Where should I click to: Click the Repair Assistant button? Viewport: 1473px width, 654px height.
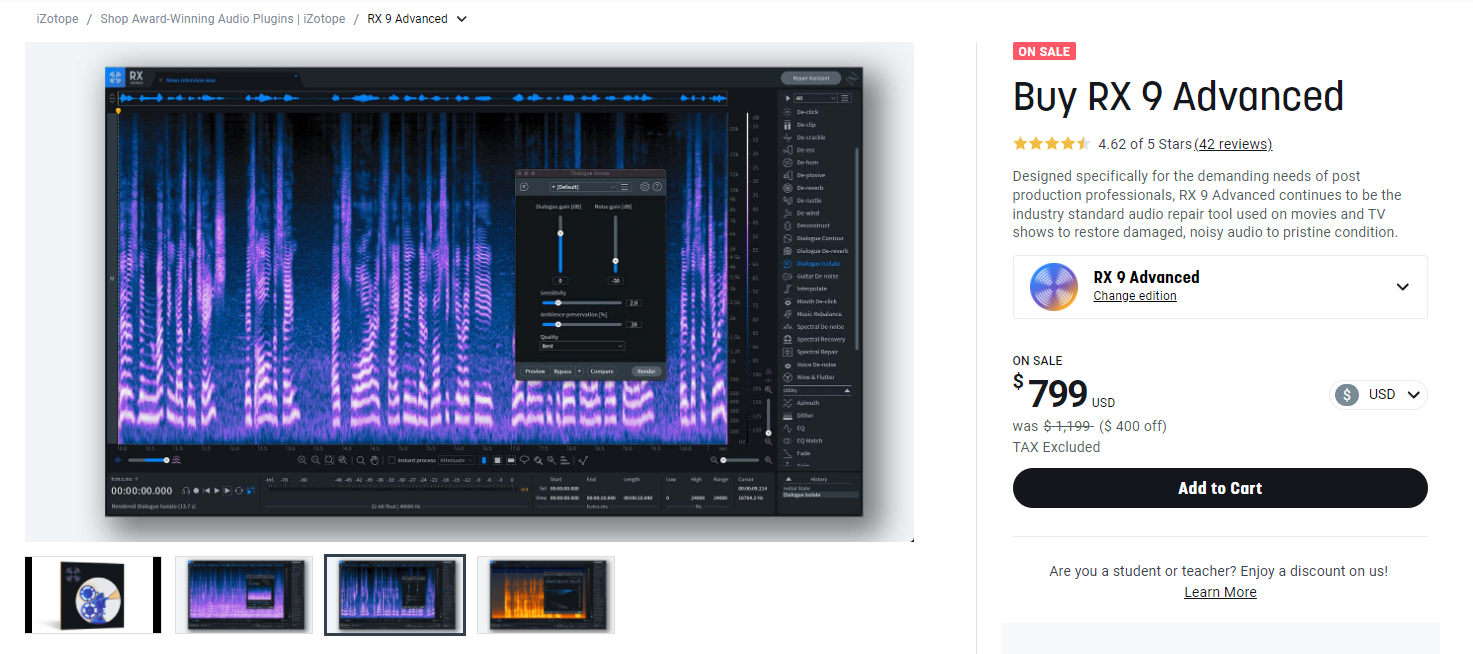click(x=811, y=78)
